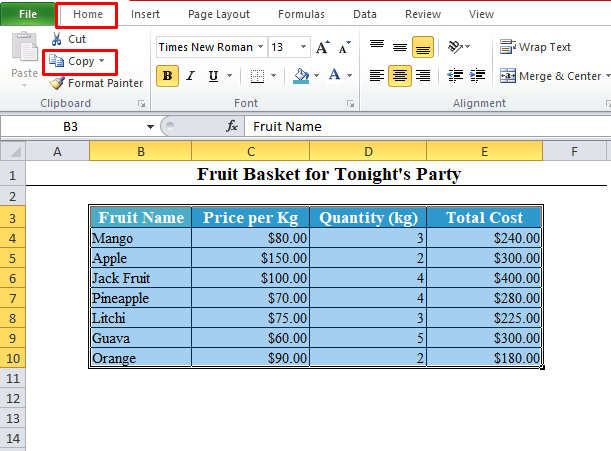Screen dimensions: 611x451
Task: Open the font name dropdown
Action: [261, 47]
